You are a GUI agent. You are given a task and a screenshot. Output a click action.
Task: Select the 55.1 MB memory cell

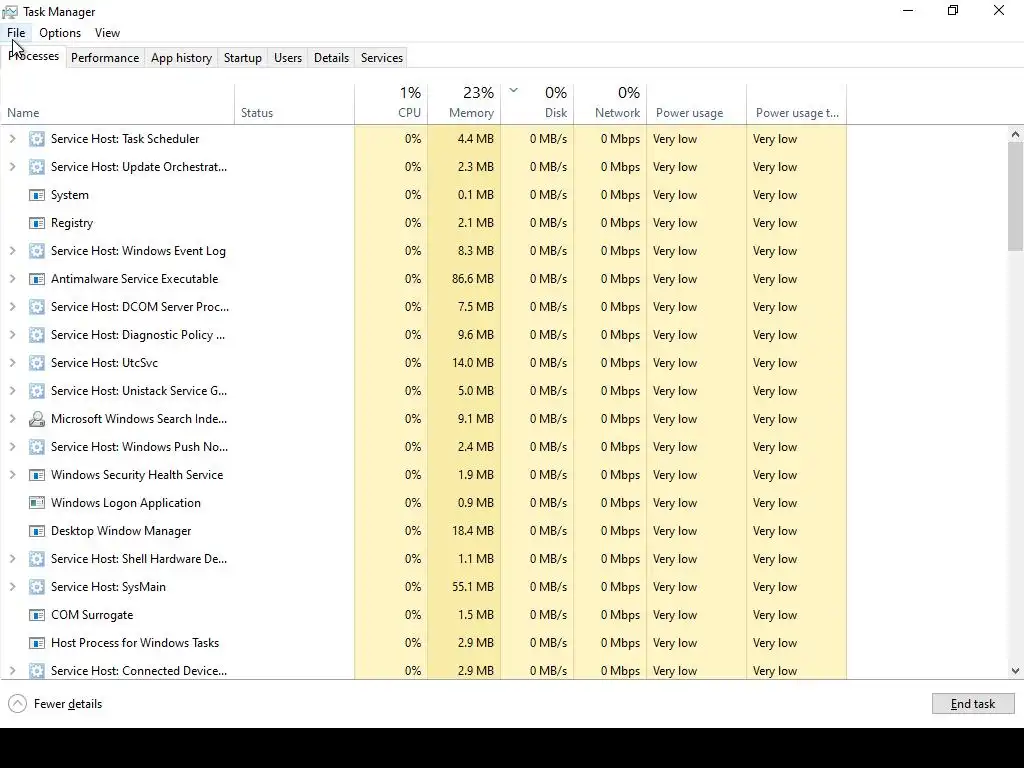[x=464, y=587]
